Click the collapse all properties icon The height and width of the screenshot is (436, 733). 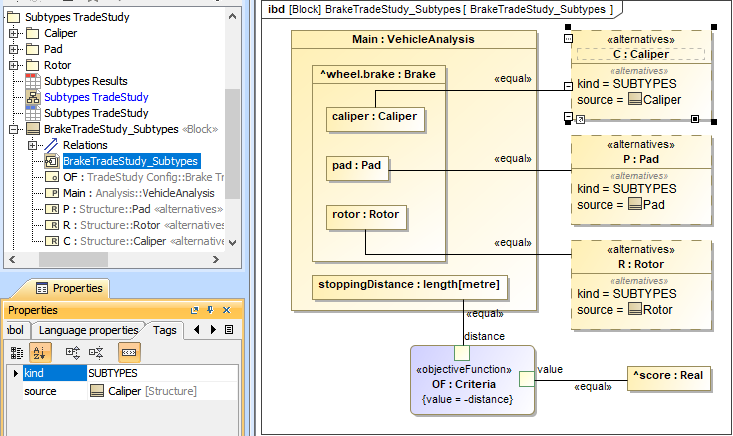point(96,352)
